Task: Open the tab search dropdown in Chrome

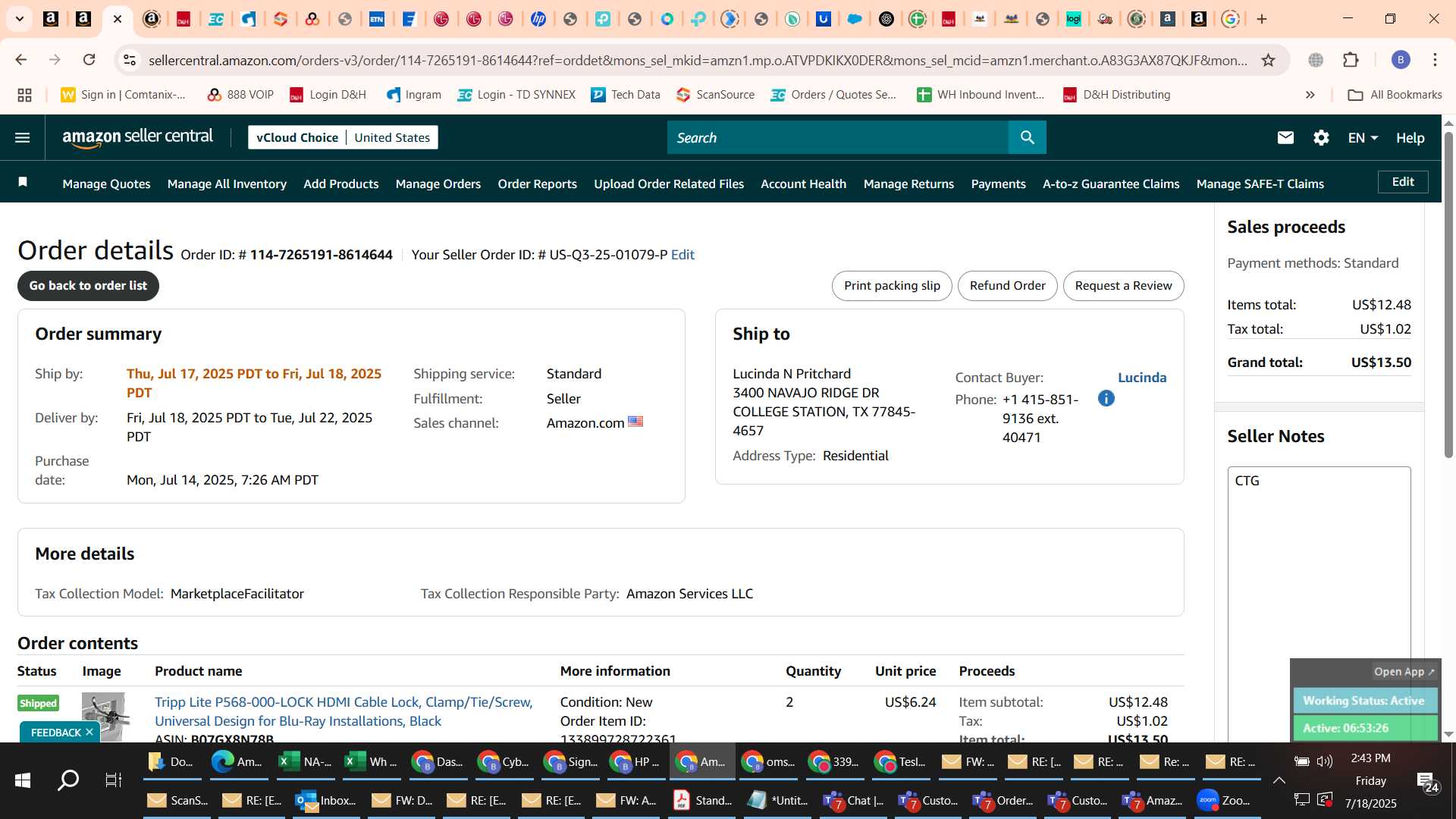Action: pos(20,19)
